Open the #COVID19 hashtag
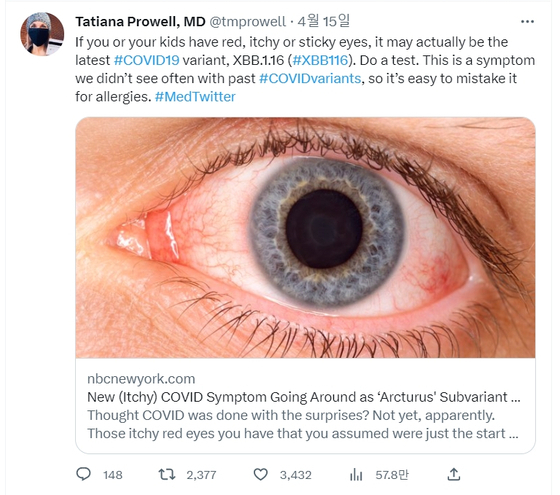Screen dimensions: 560x495 (146, 60)
